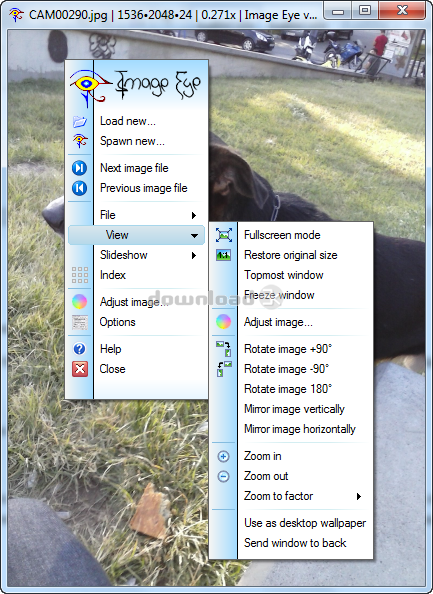Click the Zoom in plus icon

(x=224, y=456)
